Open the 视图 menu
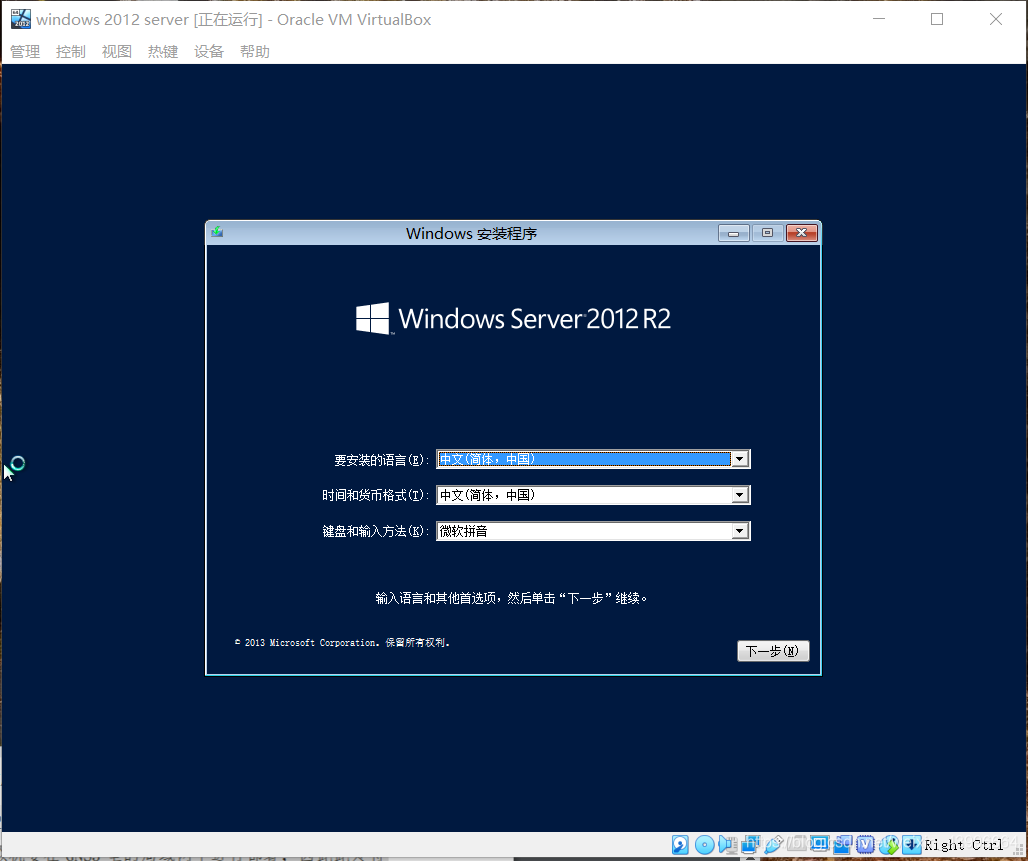 coord(117,52)
